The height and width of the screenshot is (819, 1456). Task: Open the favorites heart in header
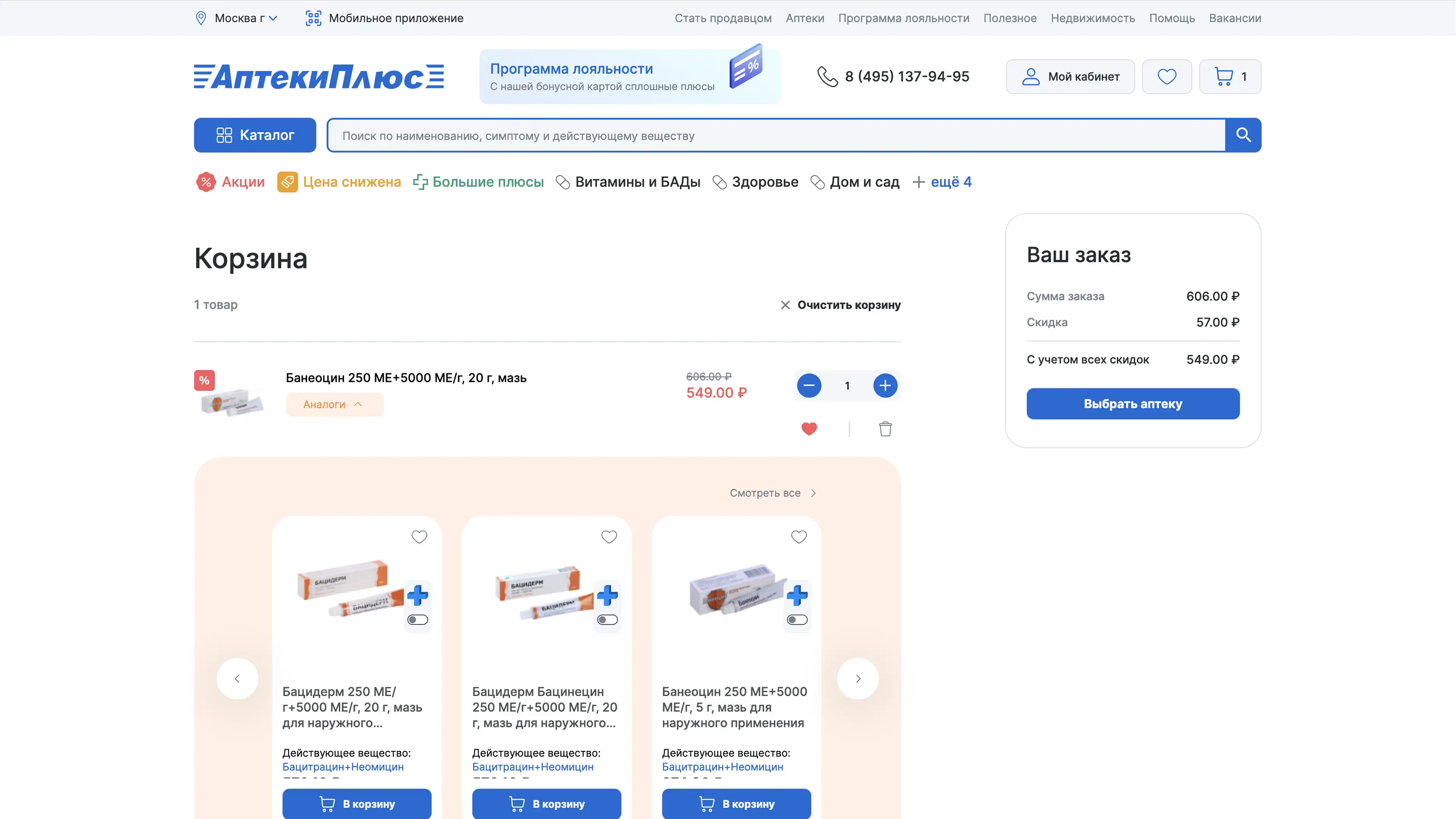point(1167,76)
